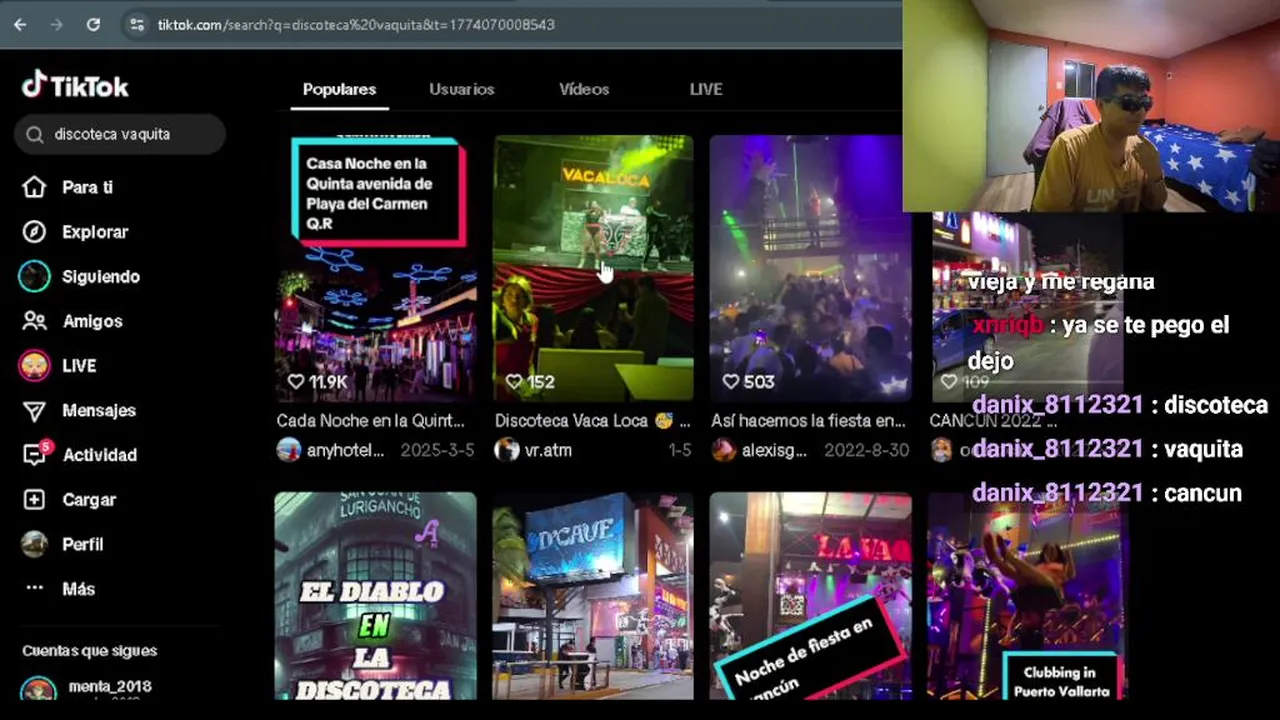Click the Perfil label
This screenshot has width=1280, height=720.
(x=83, y=544)
